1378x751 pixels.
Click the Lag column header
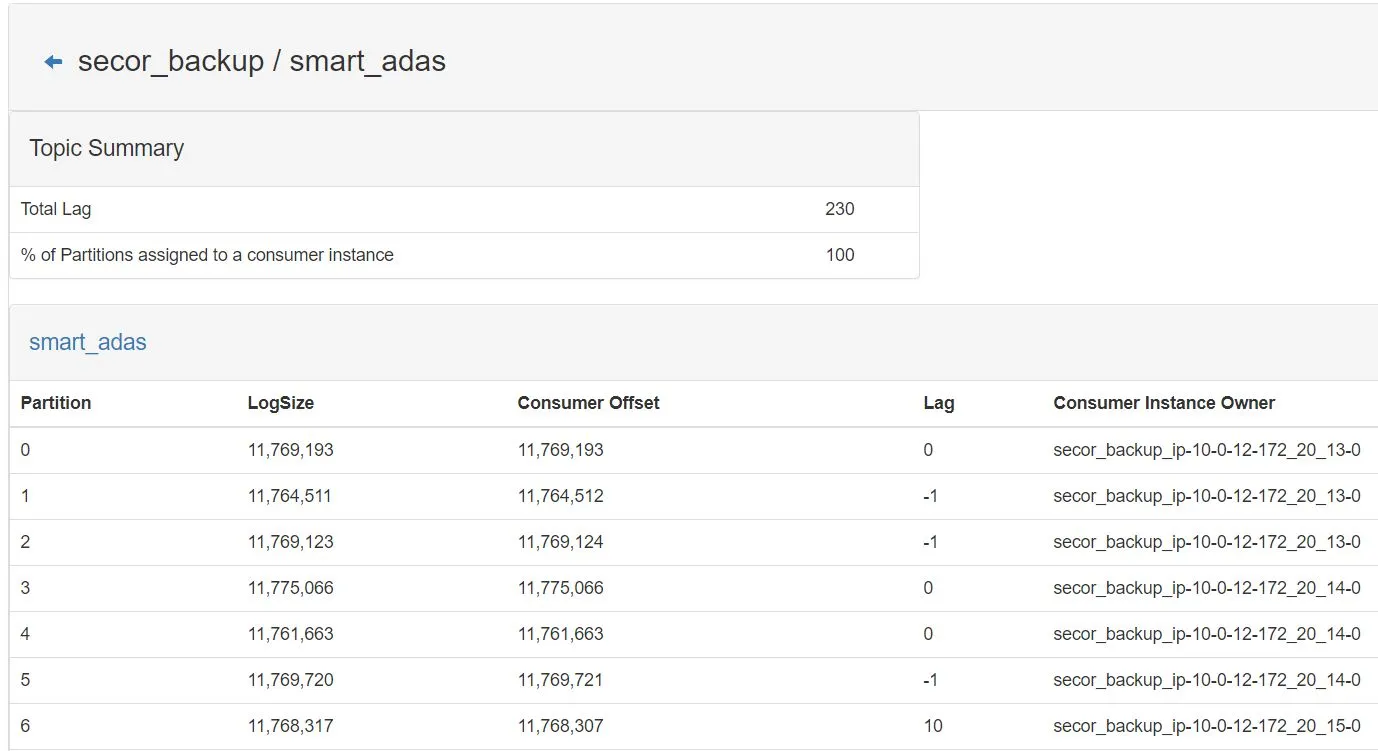939,403
